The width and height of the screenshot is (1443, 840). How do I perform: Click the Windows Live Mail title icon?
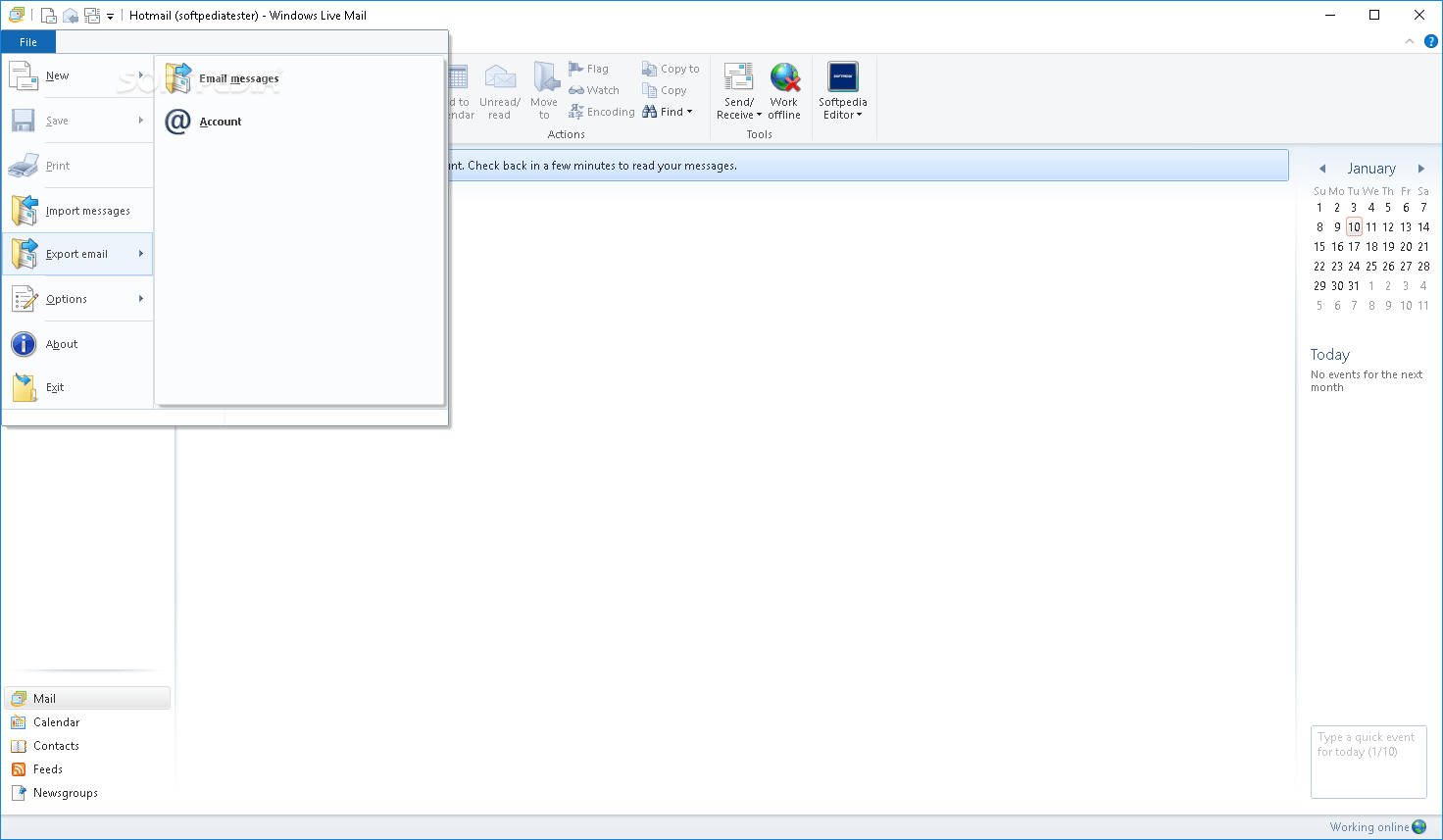click(17, 15)
